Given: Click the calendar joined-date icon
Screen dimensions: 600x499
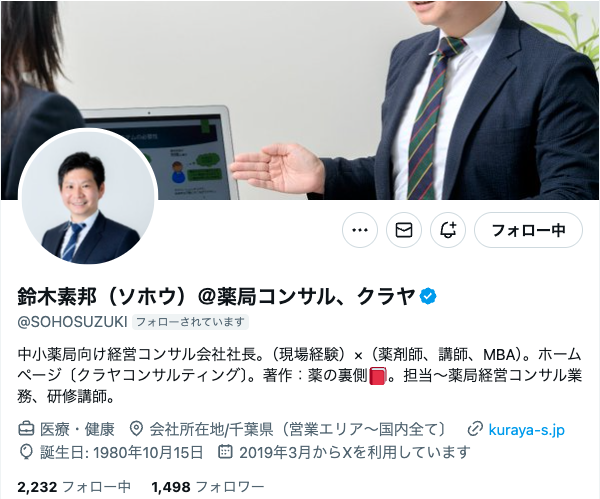Looking at the screenshot, I should 225,452.
